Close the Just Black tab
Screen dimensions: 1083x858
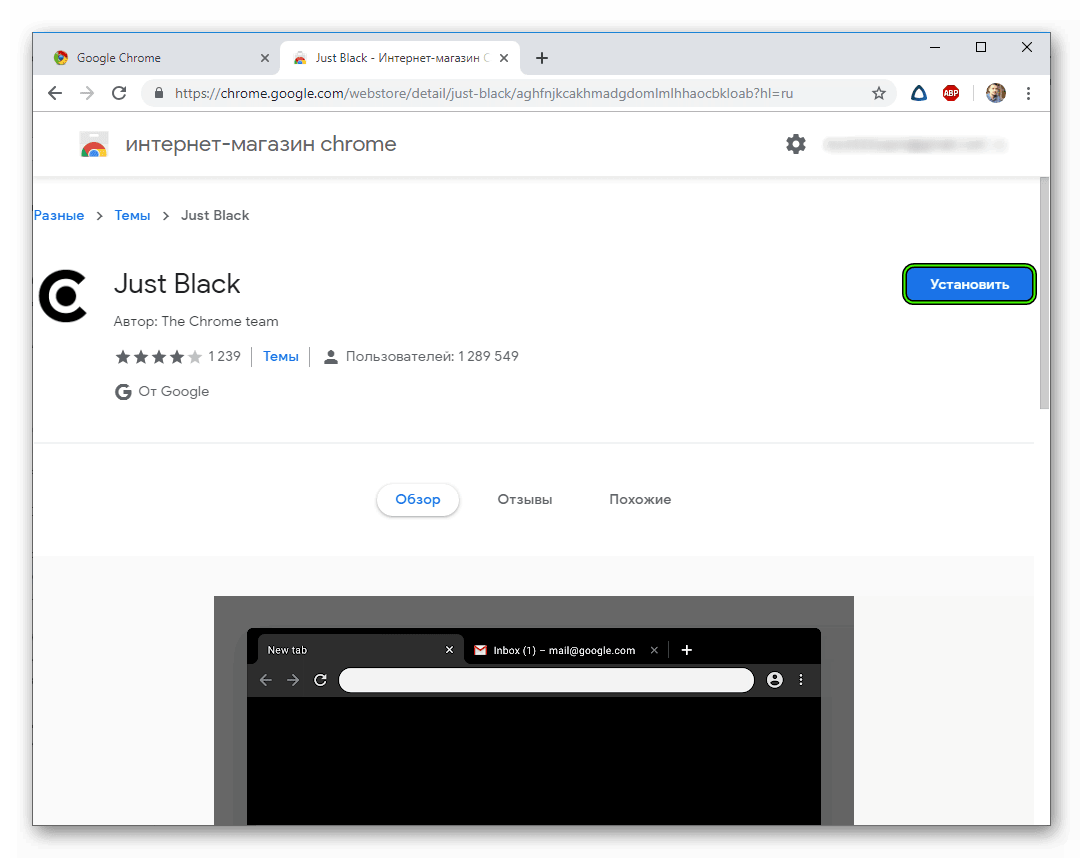pyautogui.click(x=504, y=58)
